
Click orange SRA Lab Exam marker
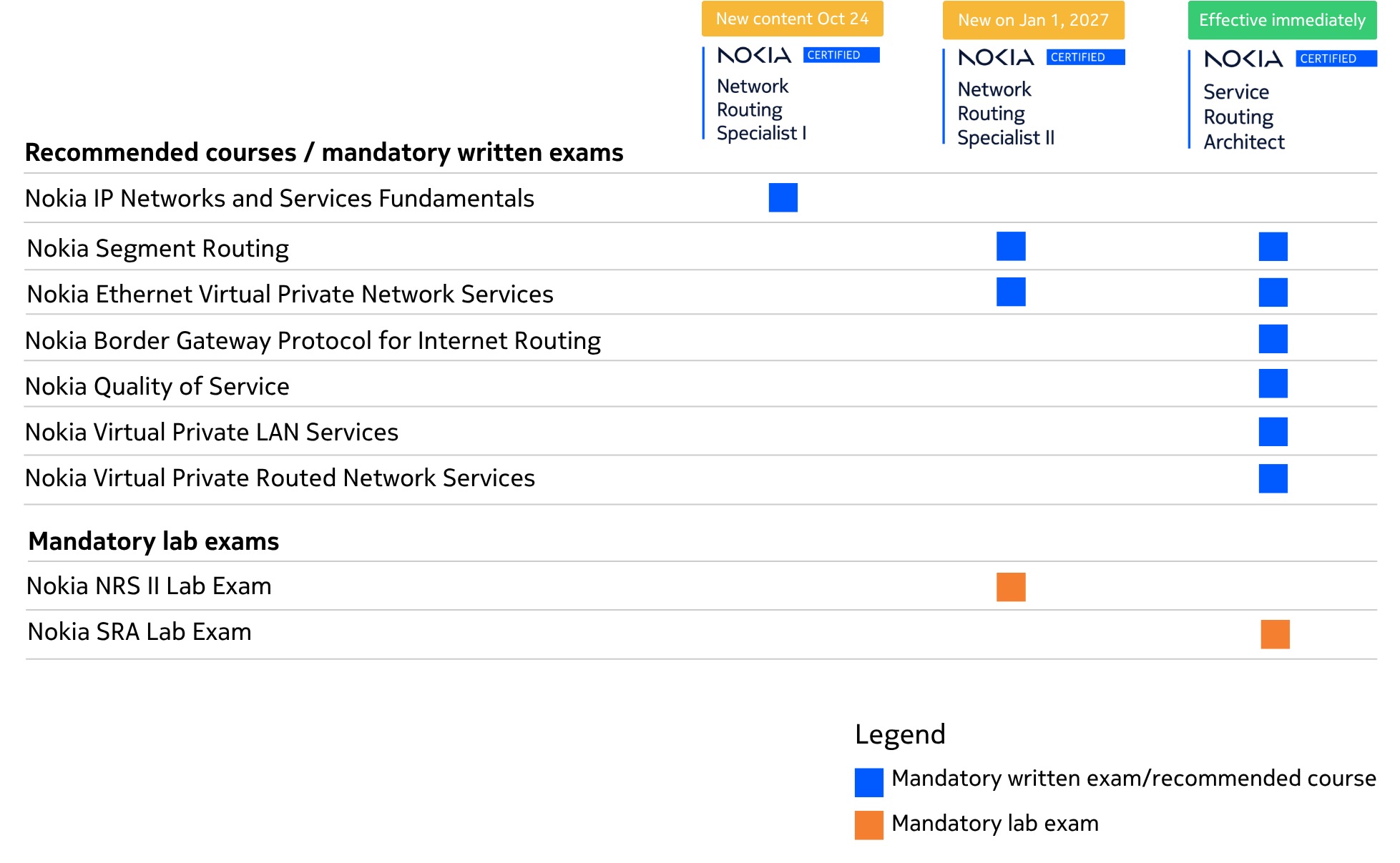(x=1275, y=634)
